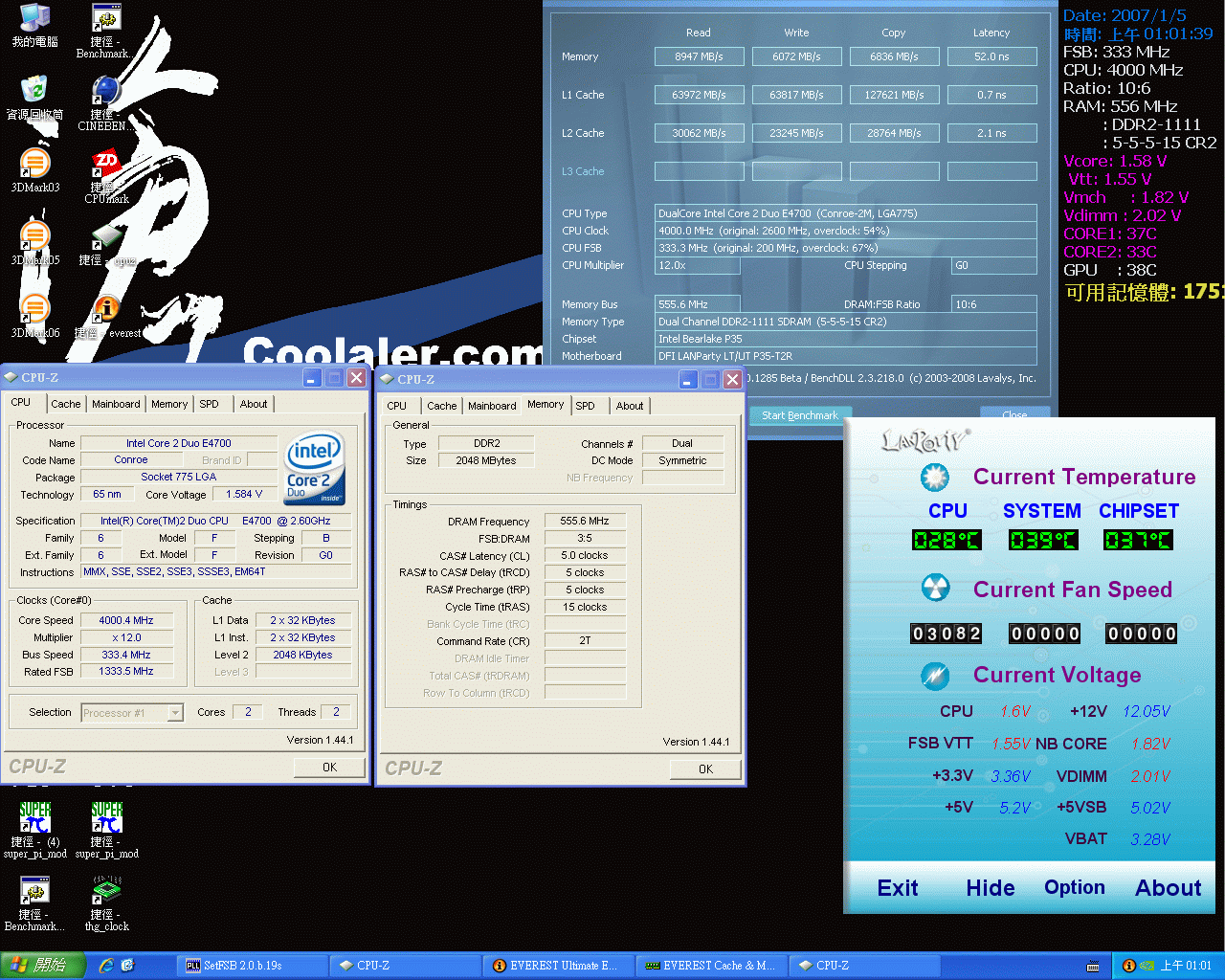This screenshot has width=1225, height=980.
Task: Click the Core Speed 4000.4 MHz field
Action: tap(126, 620)
